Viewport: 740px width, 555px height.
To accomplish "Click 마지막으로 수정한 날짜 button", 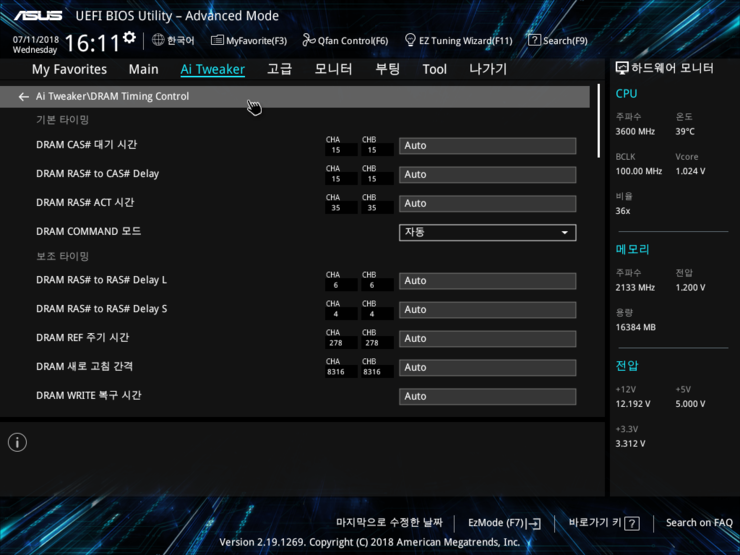I will coord(389,522).
